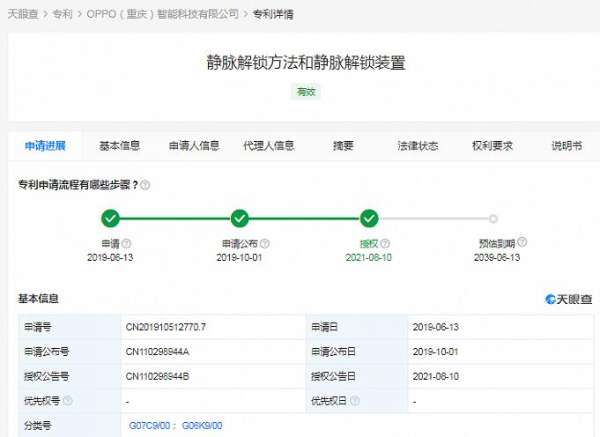Viewport: 600px width, 437px height.
Task: Open OPPO（重庆）智能科技有限公司 breadcrumb link
Action: [x=163, y=14]
